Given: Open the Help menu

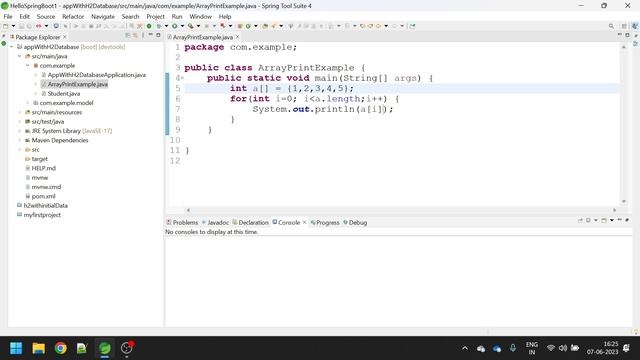Looking at the screenshot, I should pos(225,17).
